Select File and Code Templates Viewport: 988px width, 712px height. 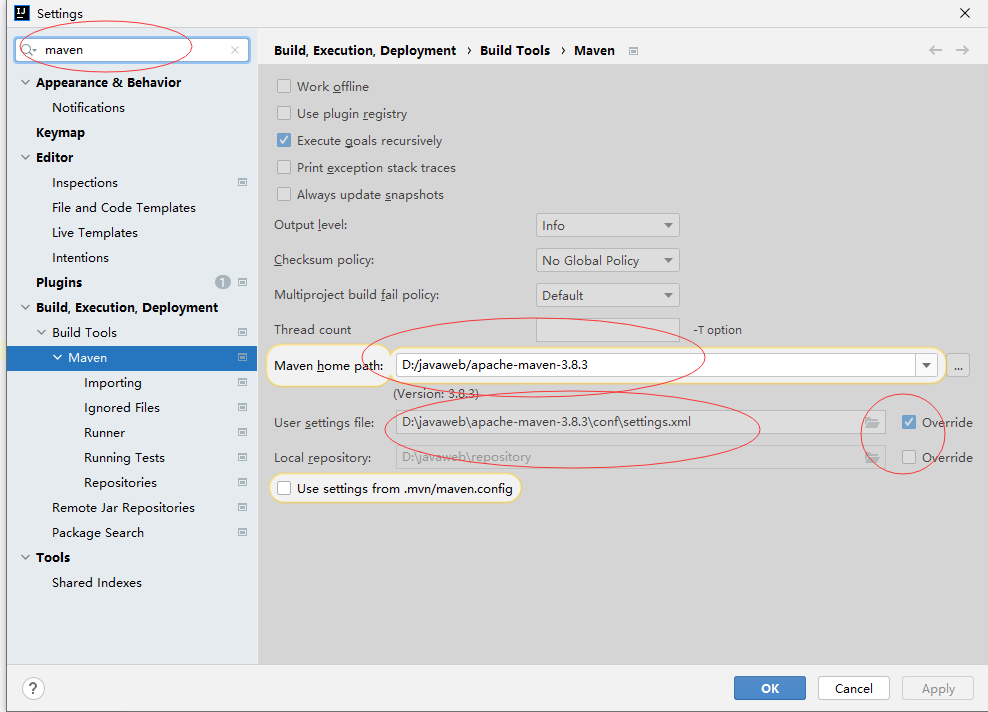(124, 207)
